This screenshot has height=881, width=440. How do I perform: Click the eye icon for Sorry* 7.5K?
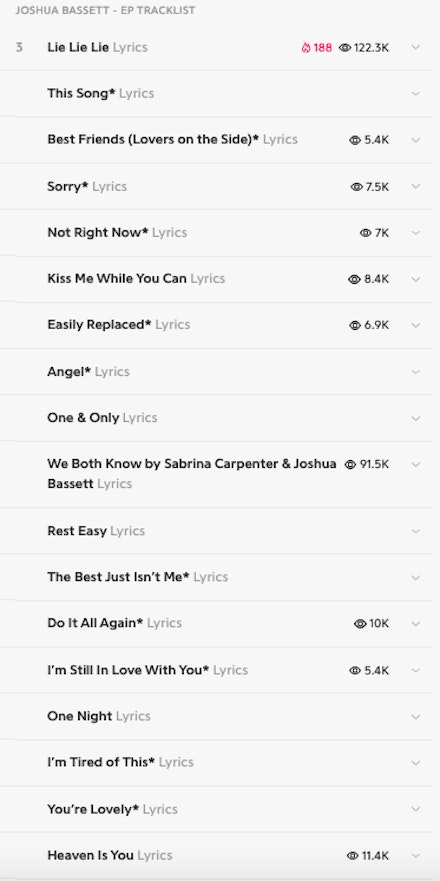pyautogui.click(x=356, y=187)
